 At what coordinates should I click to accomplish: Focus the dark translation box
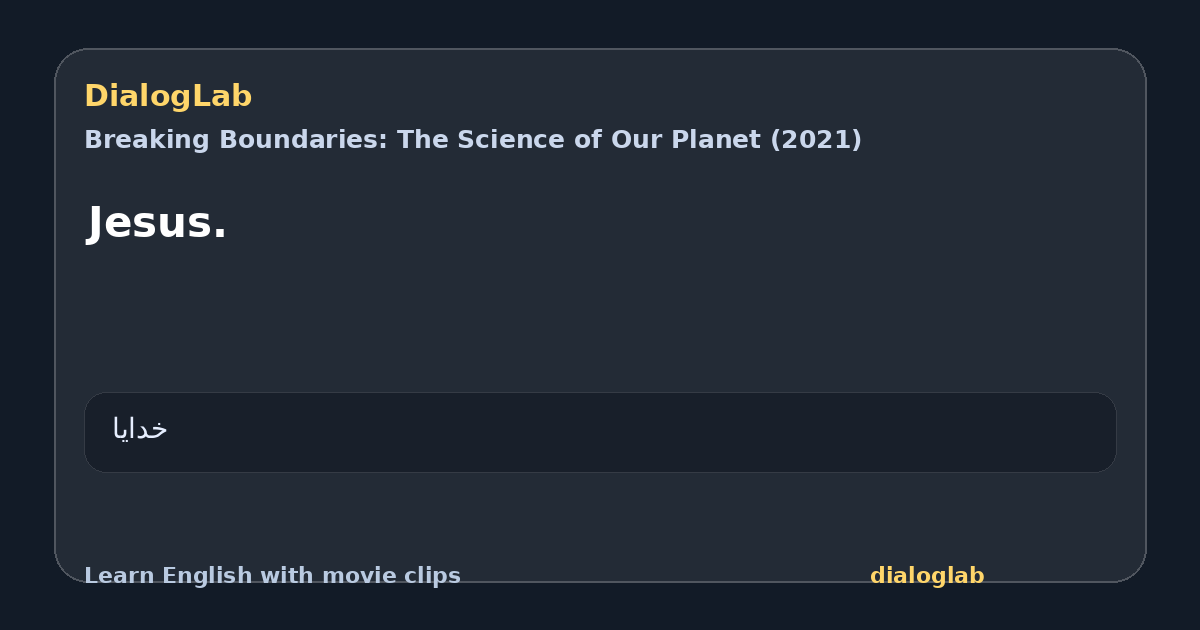click(x=600, y=432)
